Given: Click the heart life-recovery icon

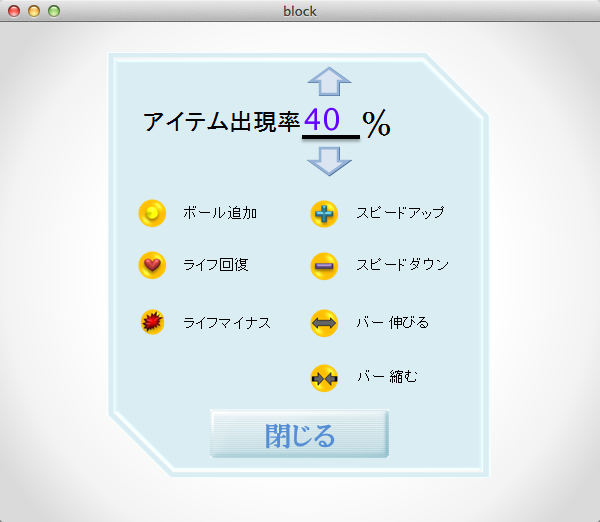Looking at the screenshot, I should pyautogui.click(x=152, y=265).
